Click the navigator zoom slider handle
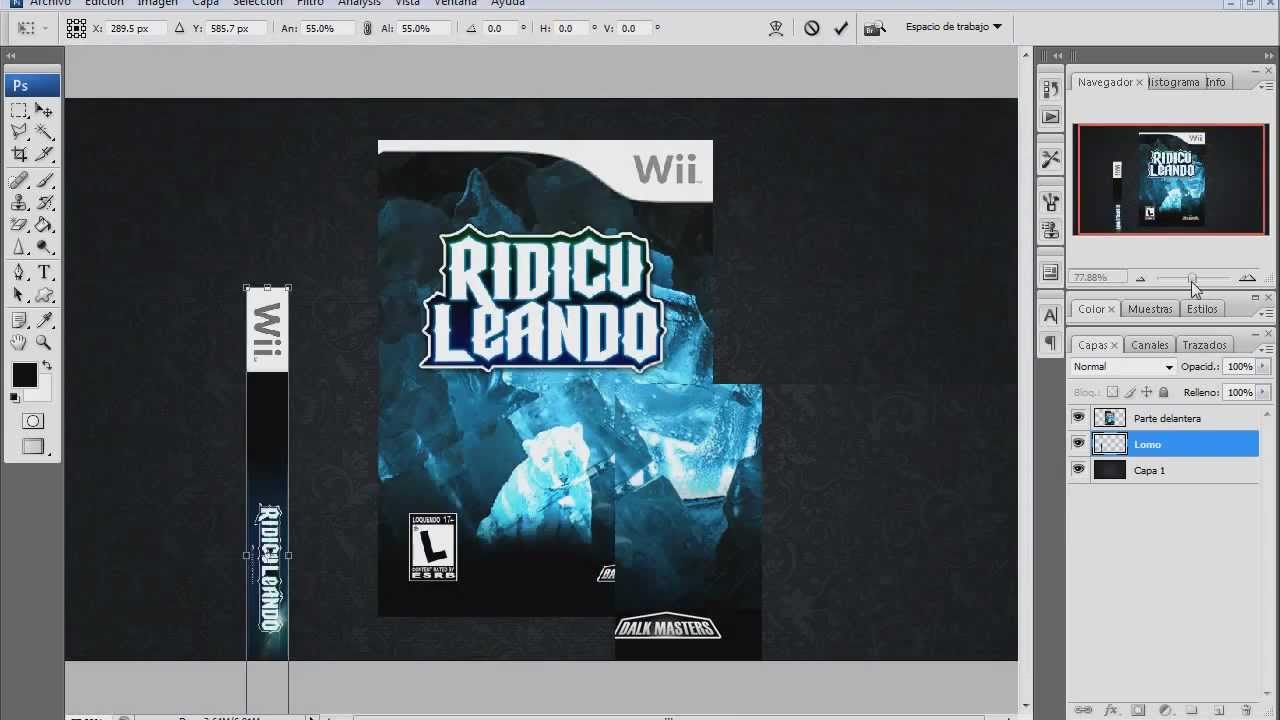The width and height of the screenshot is (1280, 720). (x=1192, y=278)
